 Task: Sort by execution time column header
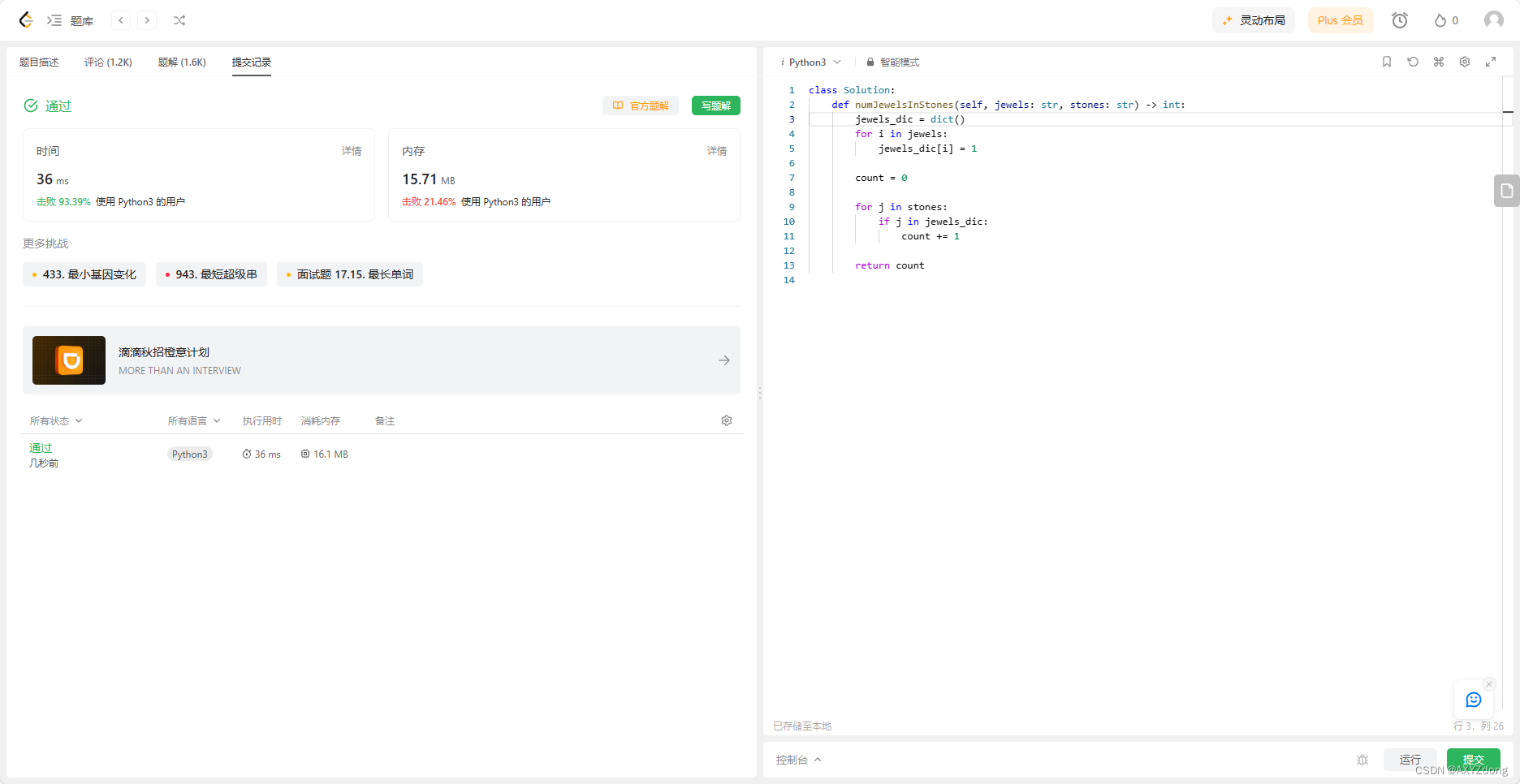click(x=262, y=420)
